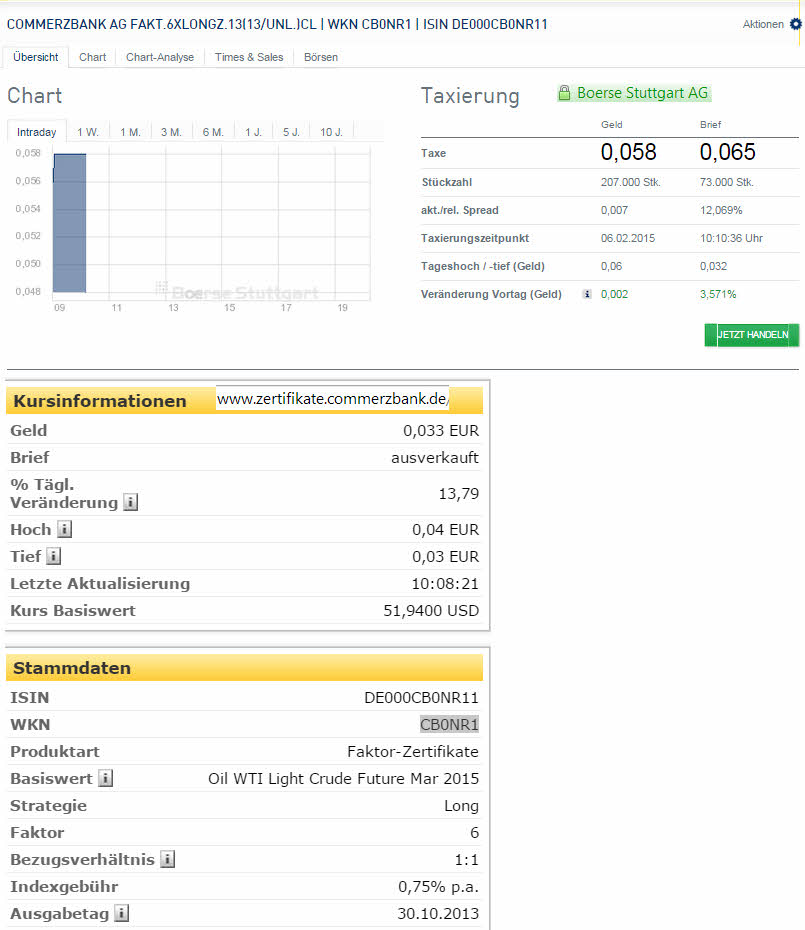Click the Stammdaten panel header
805x930 pixels.
tap(244, 668)
